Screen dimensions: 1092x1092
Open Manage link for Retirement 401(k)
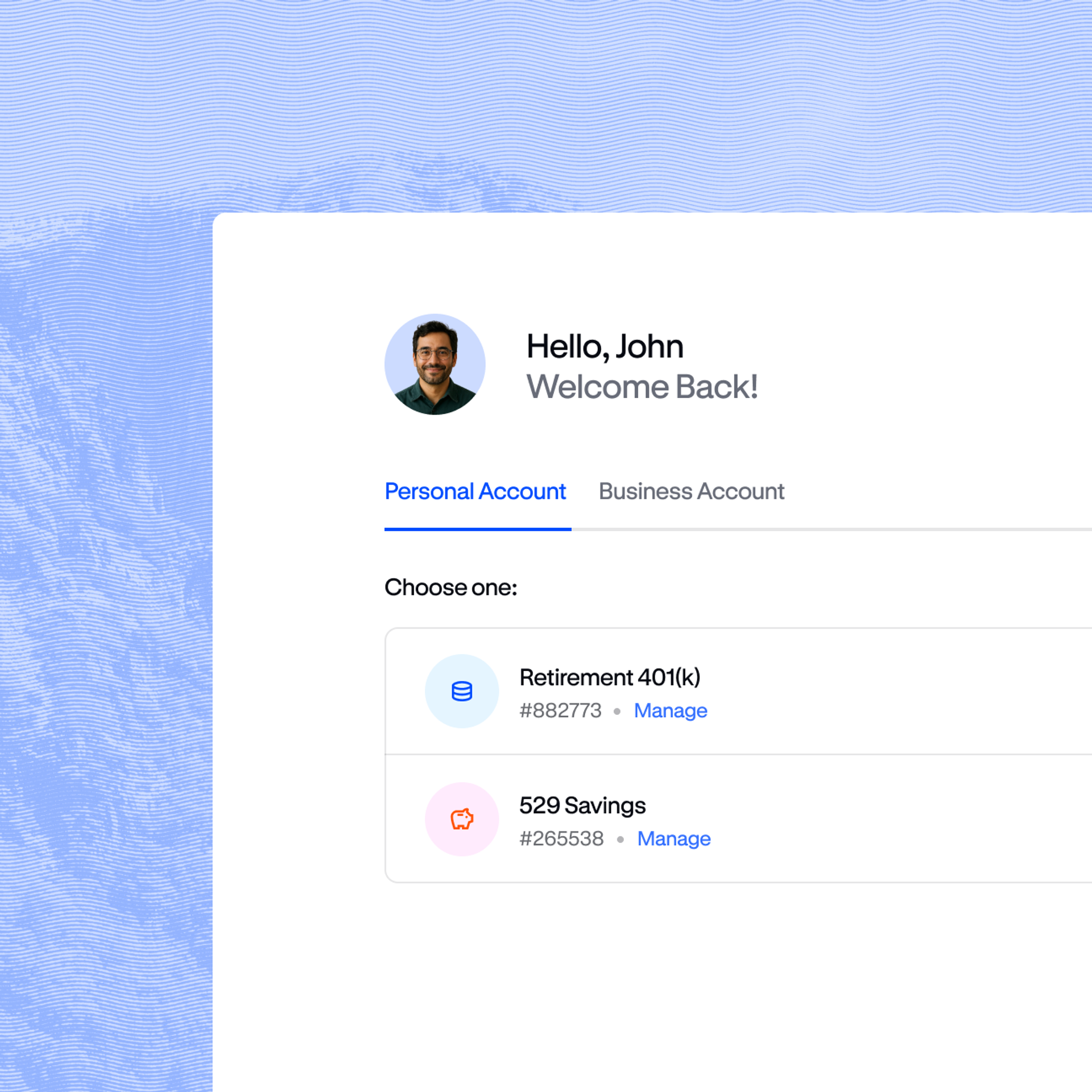tap(671, 710)
